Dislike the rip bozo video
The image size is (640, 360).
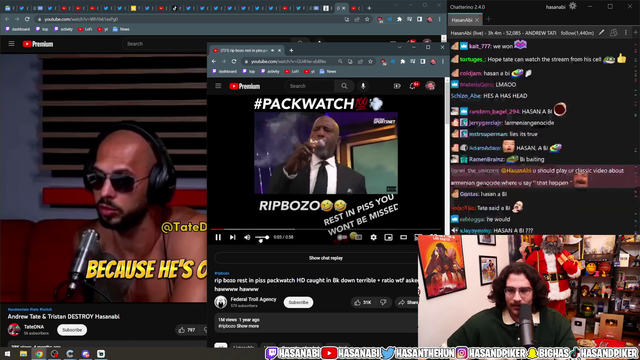383,302
